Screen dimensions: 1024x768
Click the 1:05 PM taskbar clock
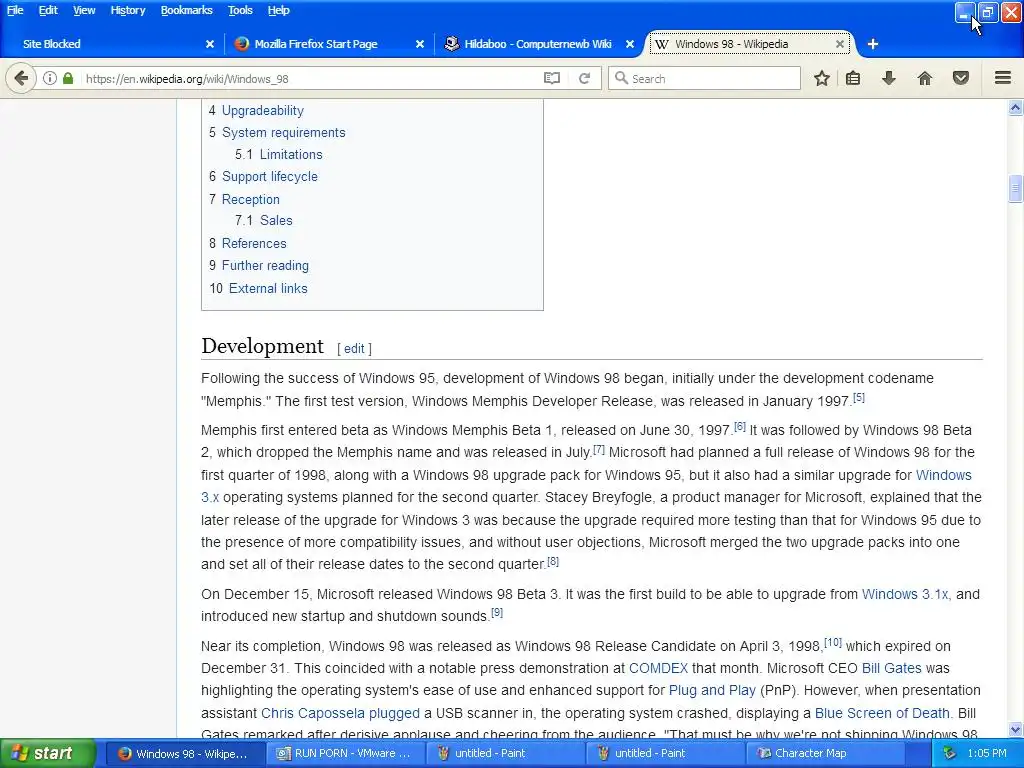[987, 754]
